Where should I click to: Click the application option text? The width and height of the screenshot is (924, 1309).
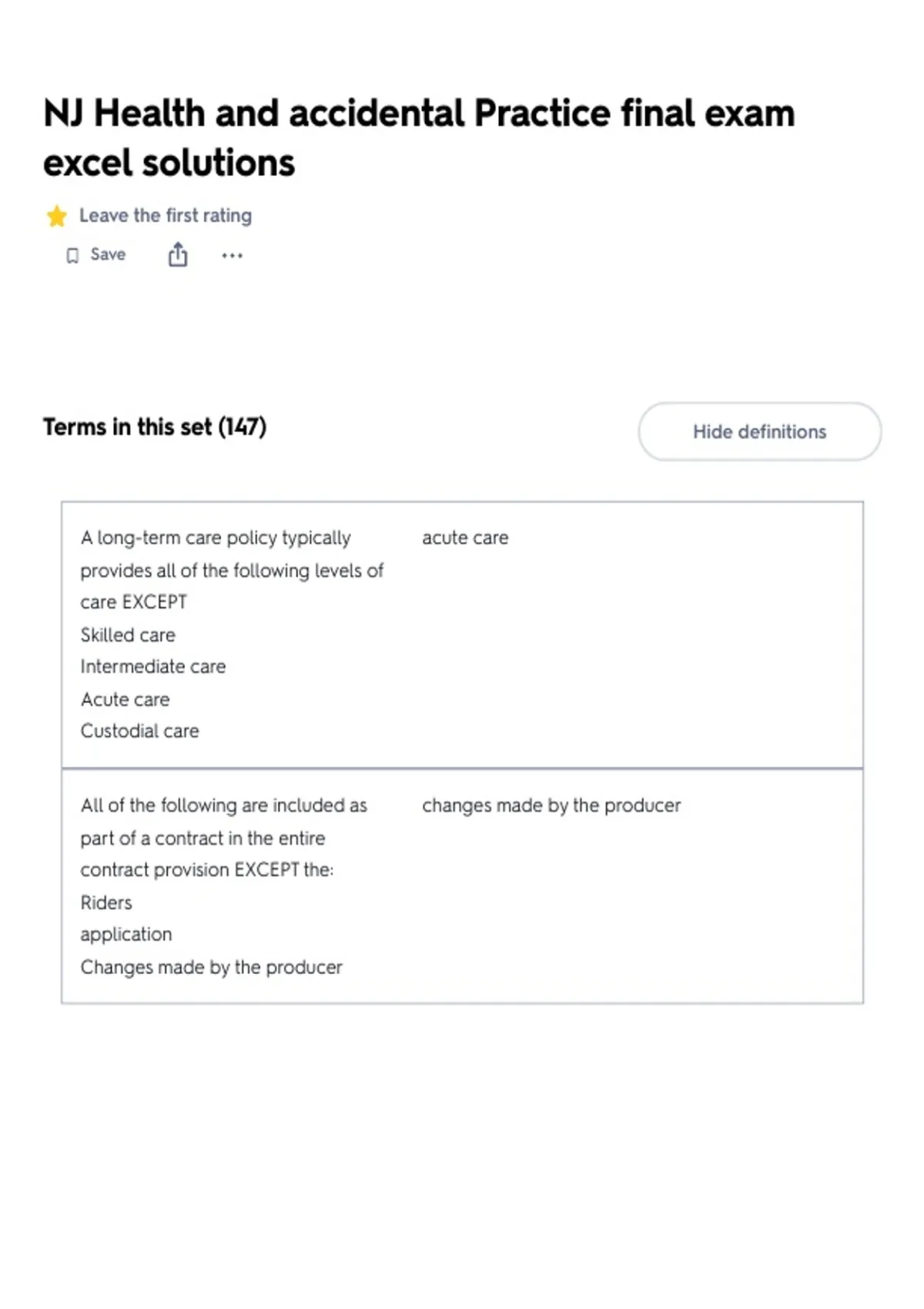click(126, 935)
